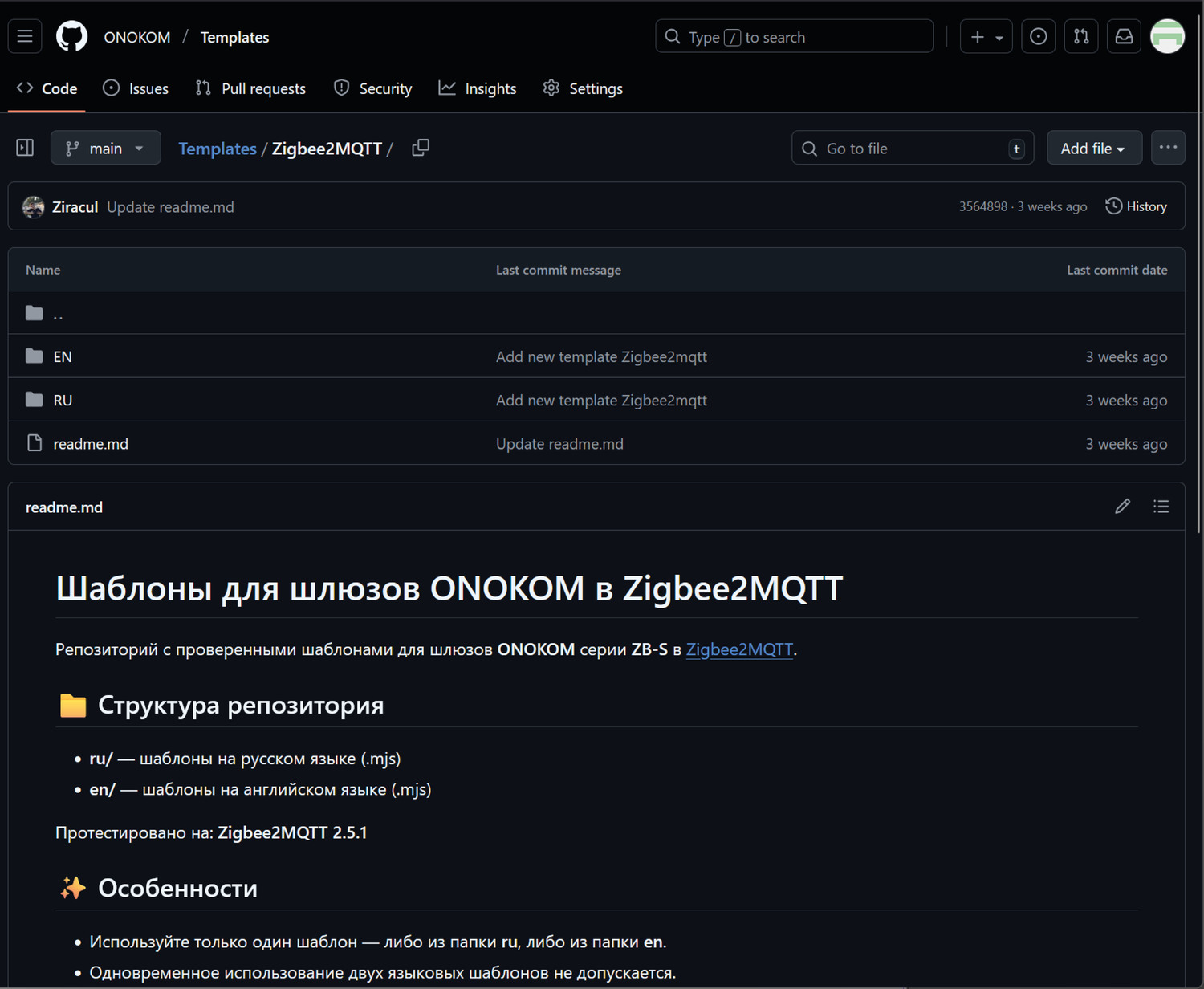Switch to the Security tab

coord(373,88)
